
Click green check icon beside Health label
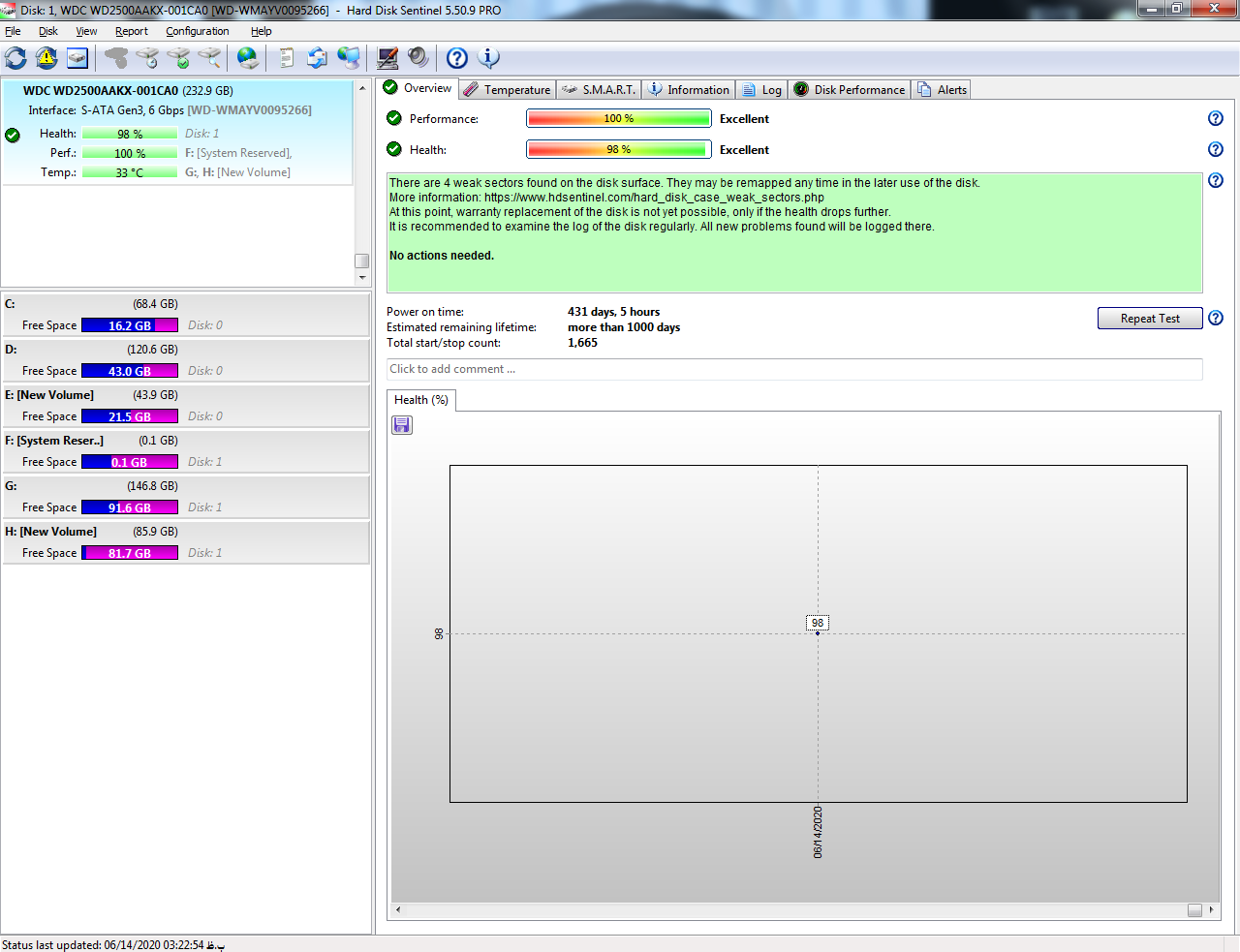(394, 149)
